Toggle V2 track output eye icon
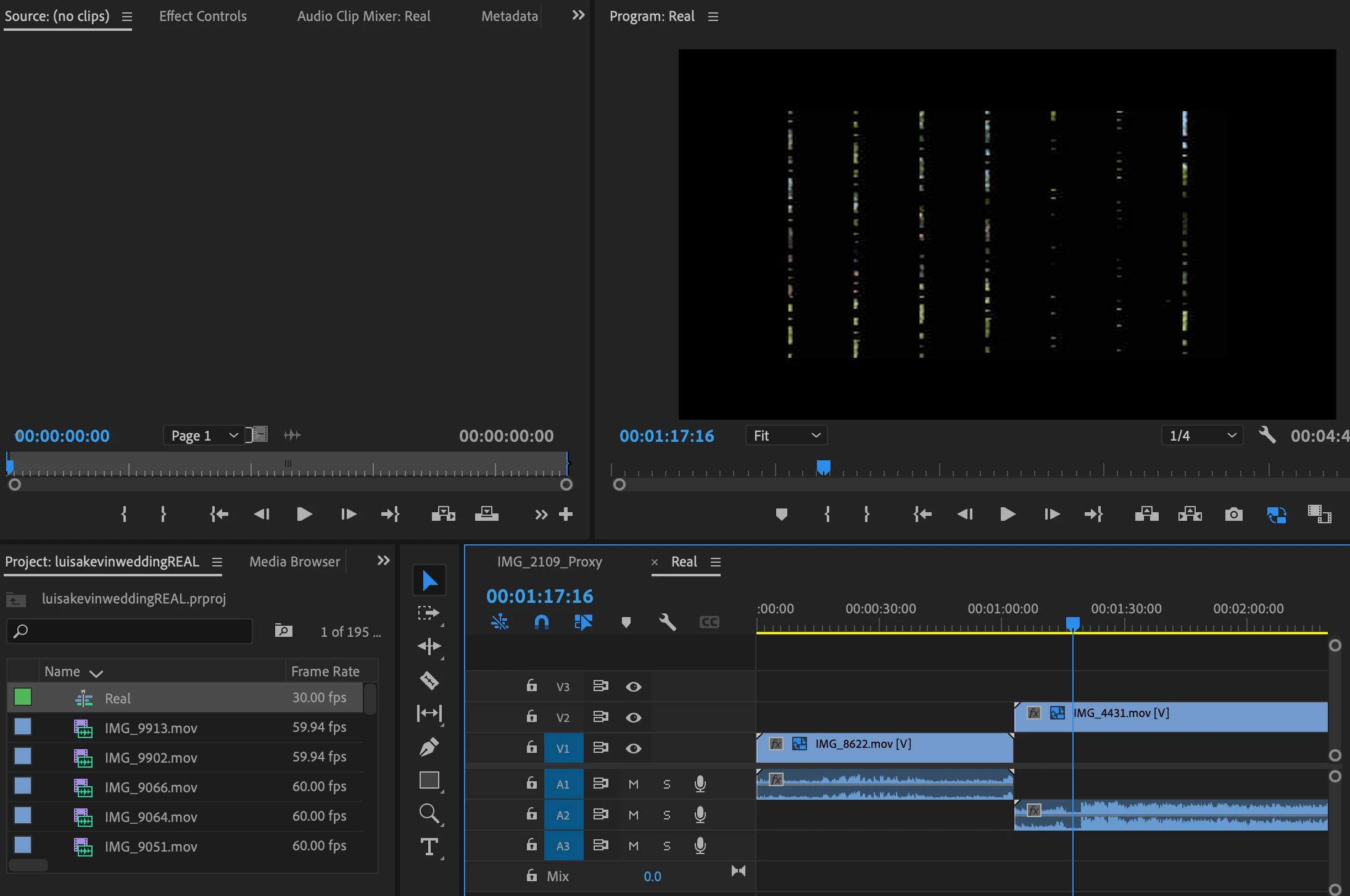The width and height of the screenshot is (1350, 896). click(633, 717)
